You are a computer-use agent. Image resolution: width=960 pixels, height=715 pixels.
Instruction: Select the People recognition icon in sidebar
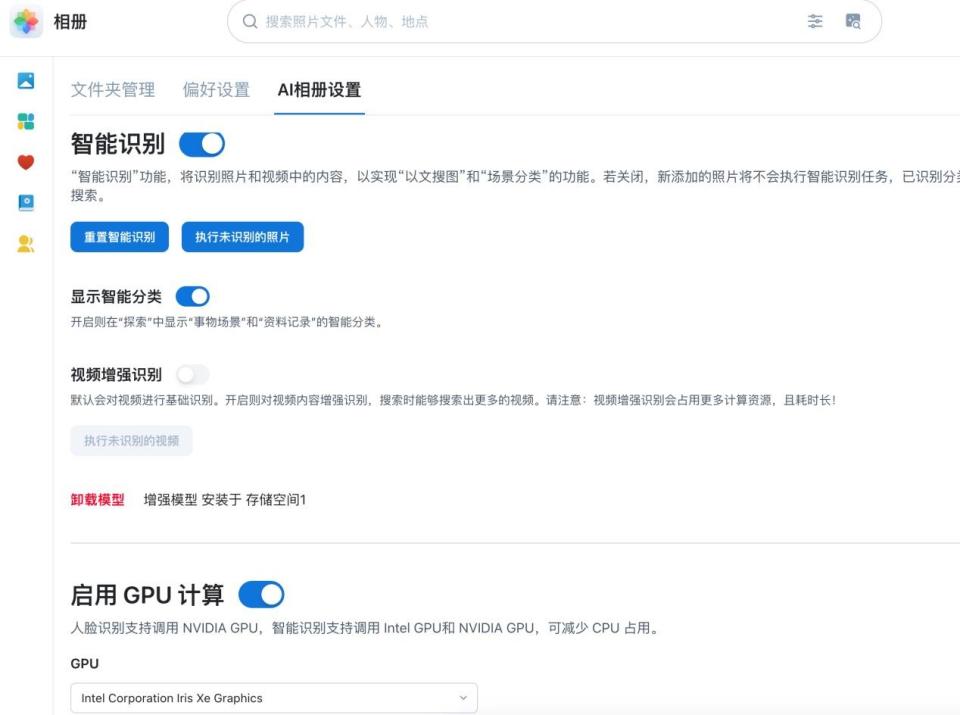[x=25, y=241]
